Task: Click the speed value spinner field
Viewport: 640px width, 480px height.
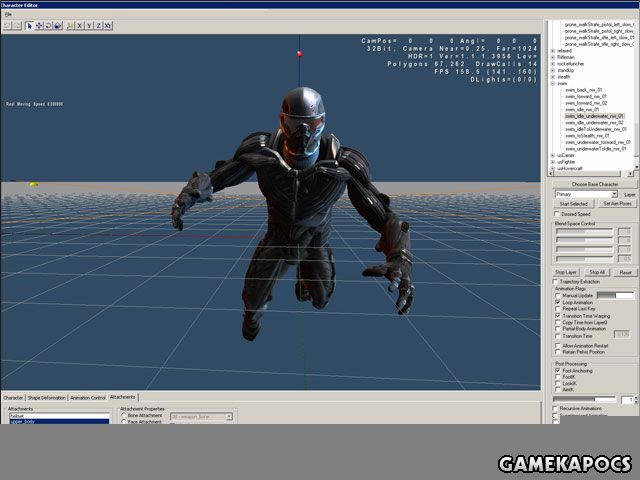Action: (x=628, y=400)
